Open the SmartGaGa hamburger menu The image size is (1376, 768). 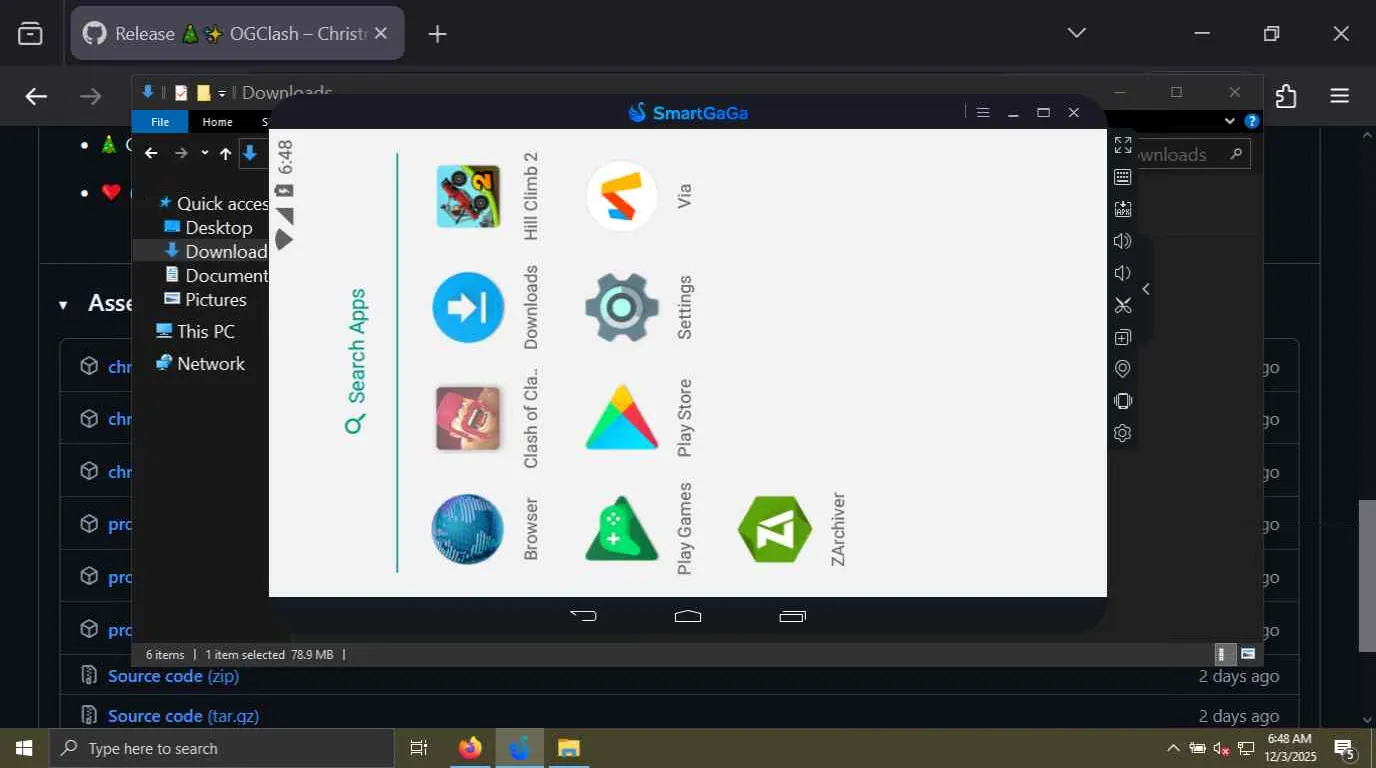(x=983, y=113)
